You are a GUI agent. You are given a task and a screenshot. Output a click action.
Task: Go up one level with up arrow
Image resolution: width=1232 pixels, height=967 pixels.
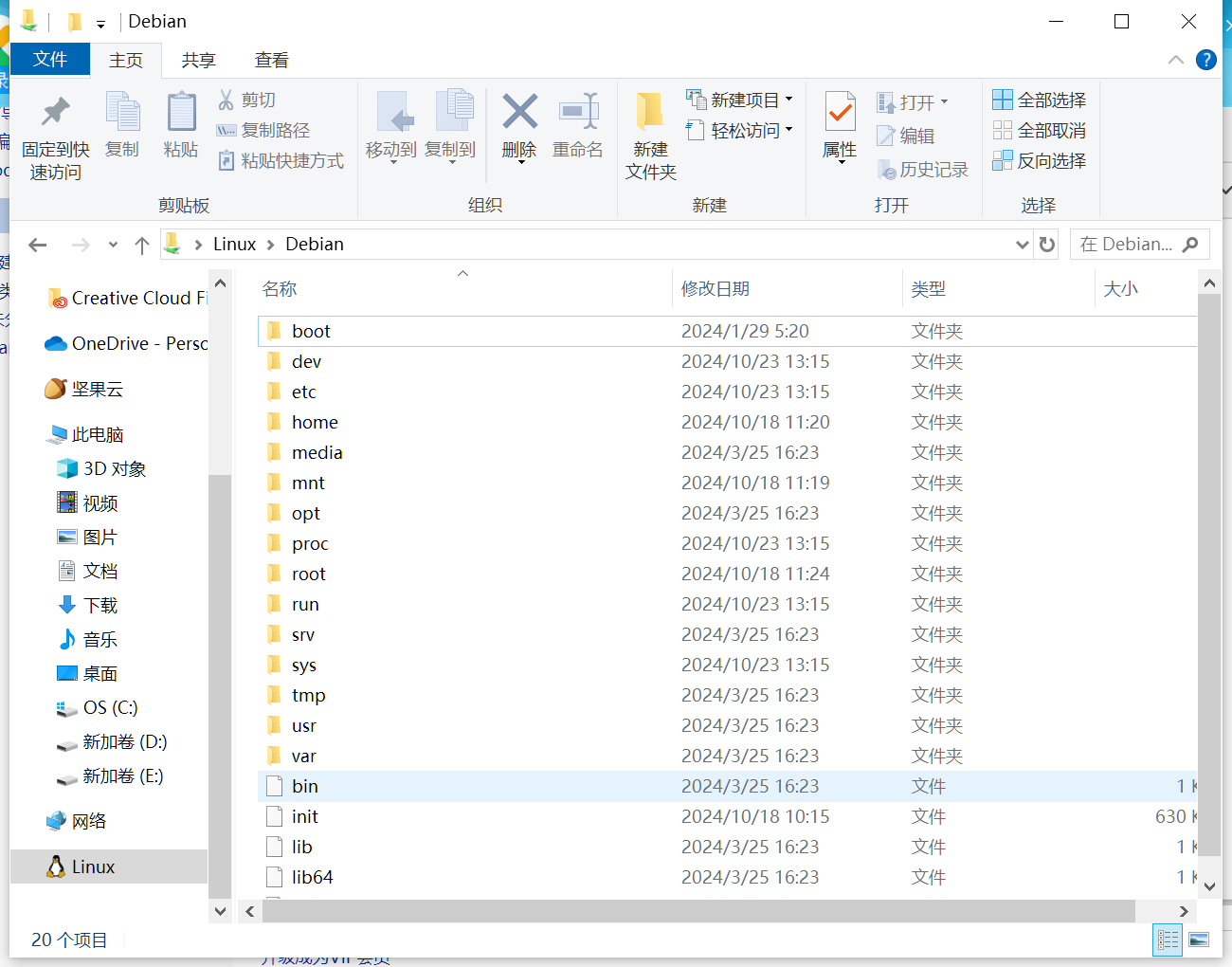click(x=142, y=245)
